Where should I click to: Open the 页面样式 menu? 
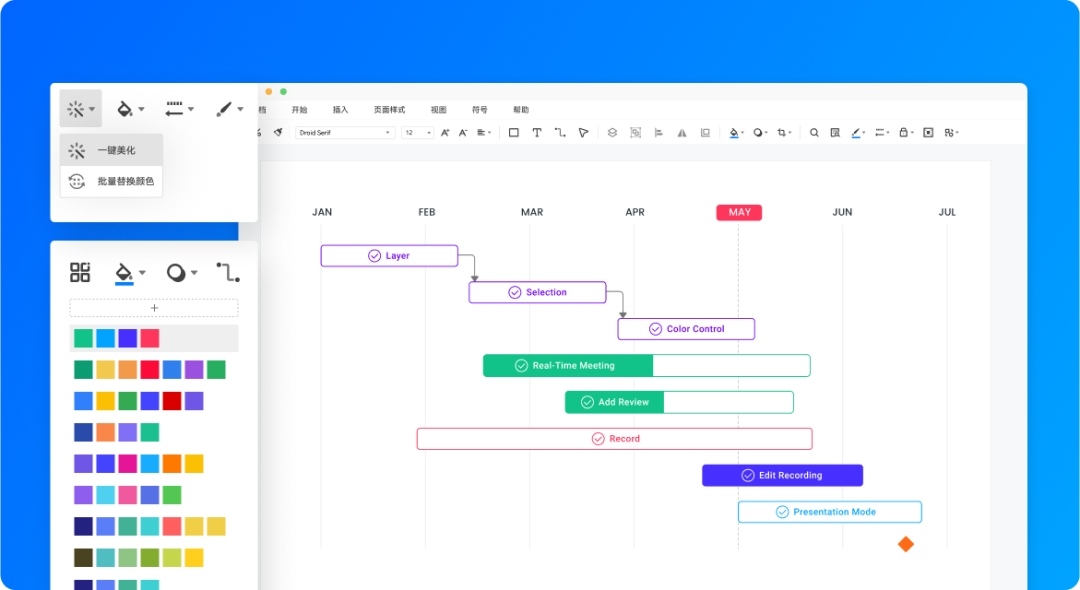pos(389,110)
